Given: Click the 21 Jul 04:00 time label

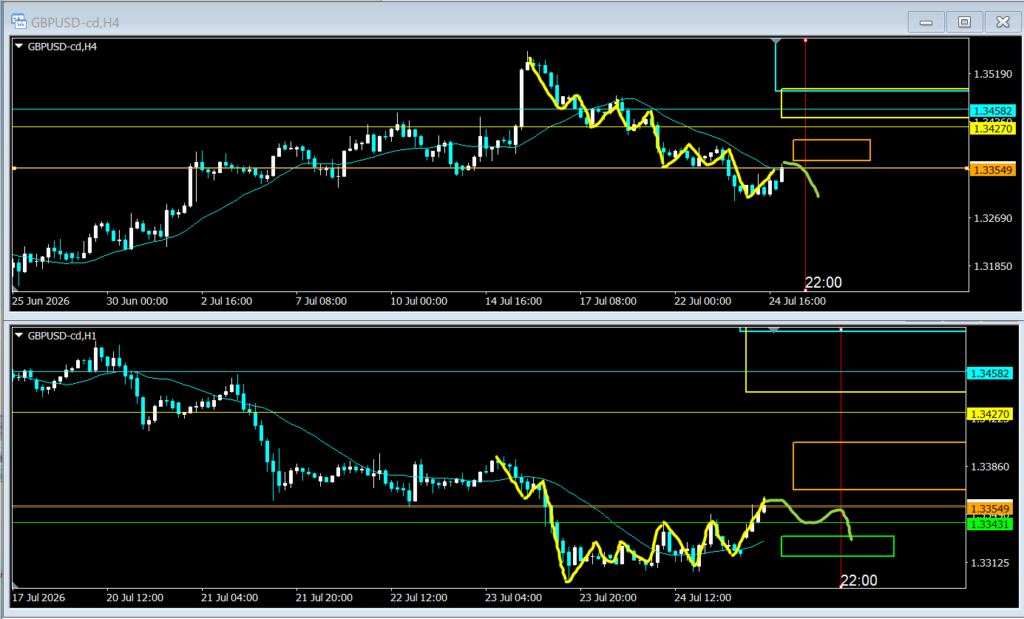Looking at the screenshot, I should 230,597.
